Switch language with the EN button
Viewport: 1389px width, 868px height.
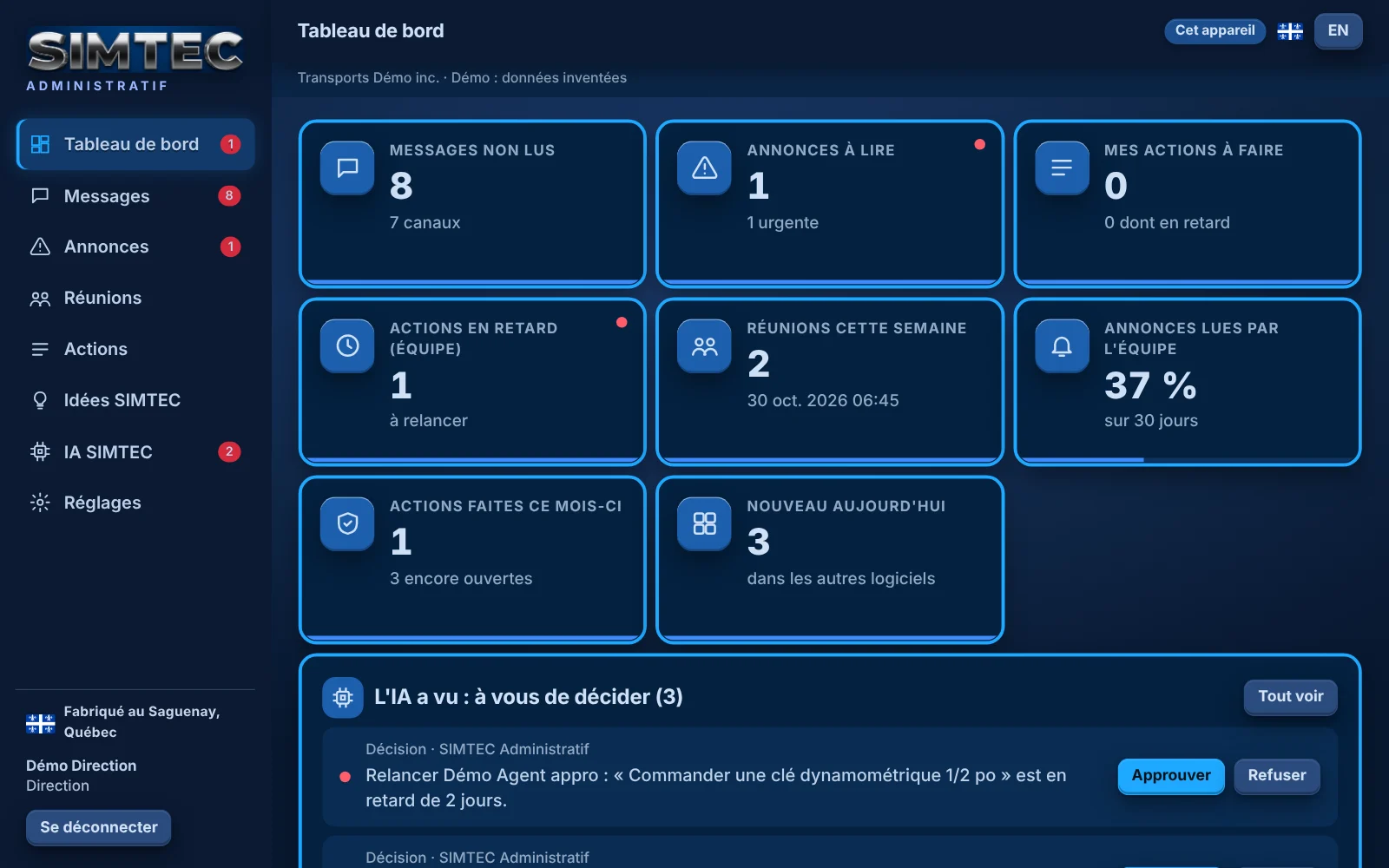(x=1338, y=31)
